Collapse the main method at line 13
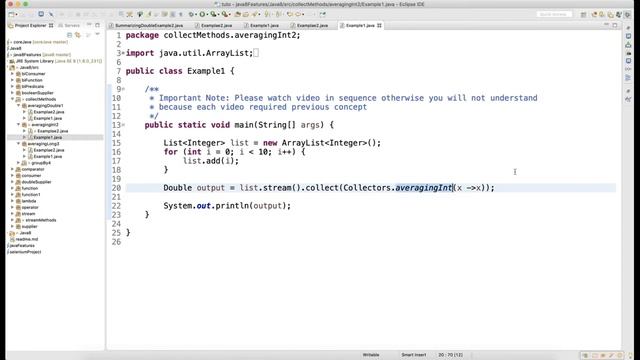The height and width of the screenshot is (360, 640). click(123, 125)
